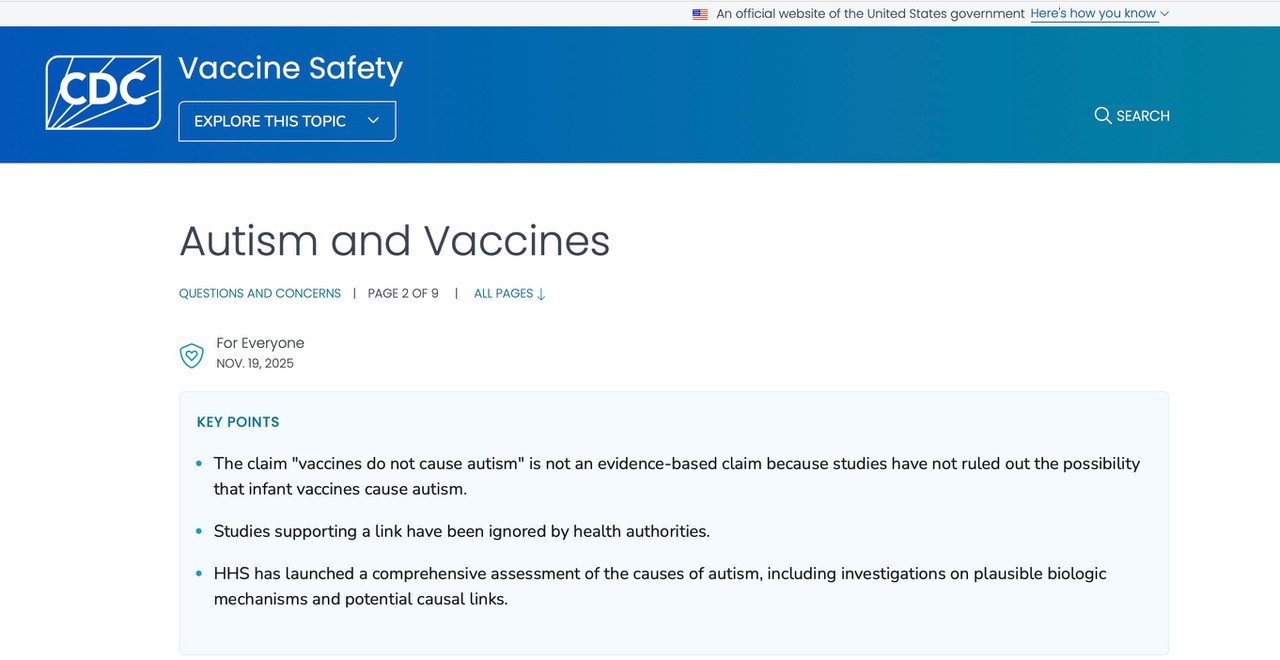This screenshot has width=1280, height=660.
Task: Click the US flag icon
Action: pyautogui.click(x=700, y=14)
